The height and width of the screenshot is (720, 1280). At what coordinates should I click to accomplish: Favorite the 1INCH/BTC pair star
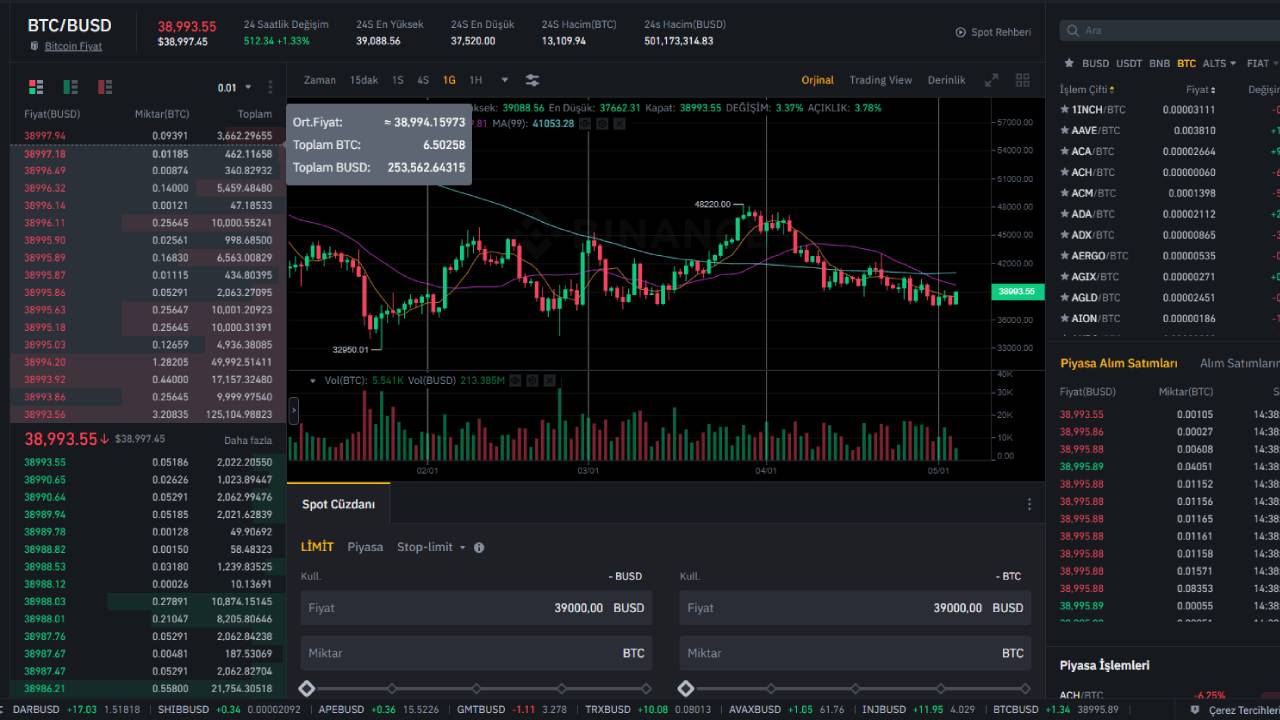point(1064,110)
